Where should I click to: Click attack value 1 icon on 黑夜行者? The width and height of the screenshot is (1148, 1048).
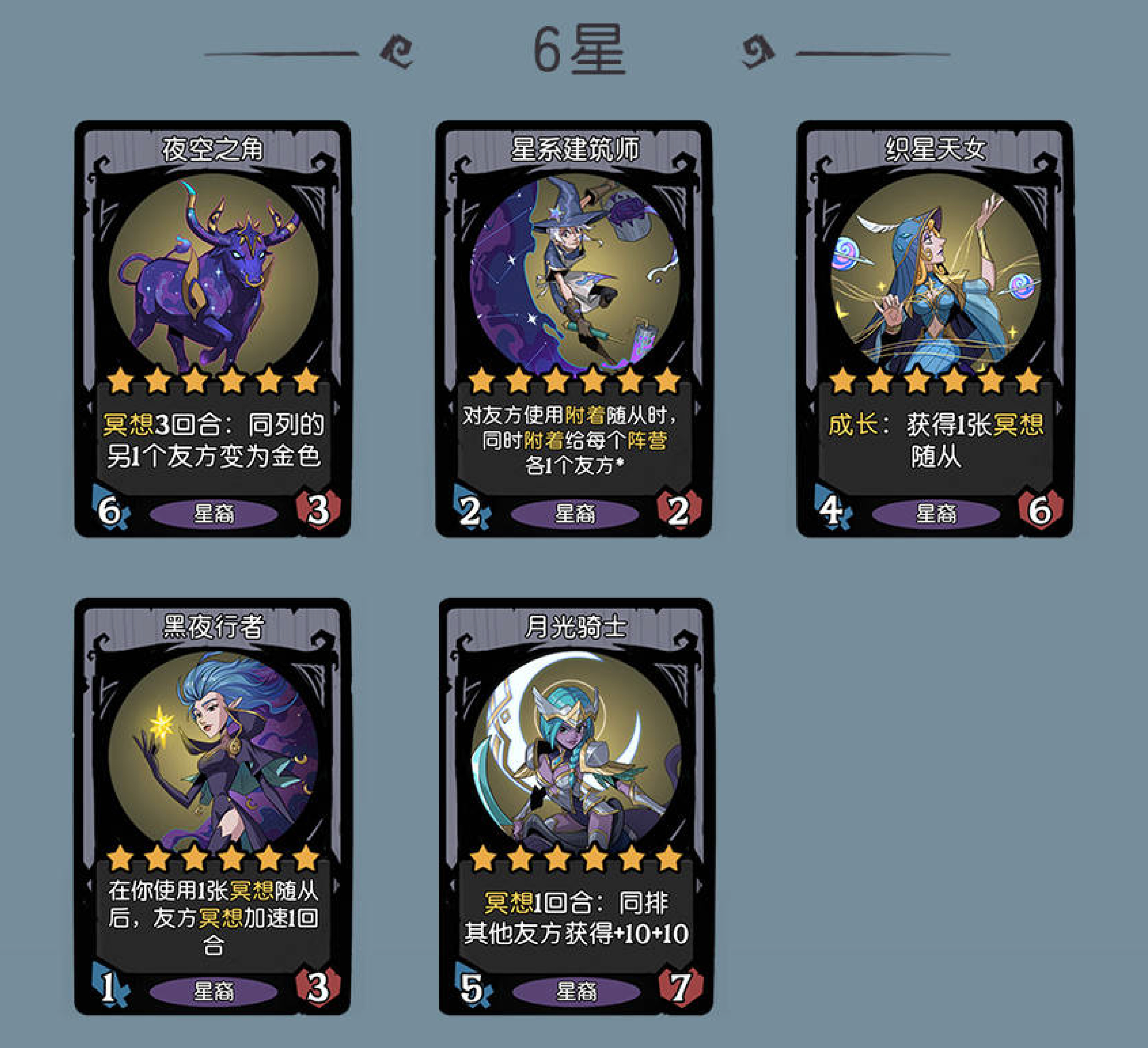[x=110, y=986]
